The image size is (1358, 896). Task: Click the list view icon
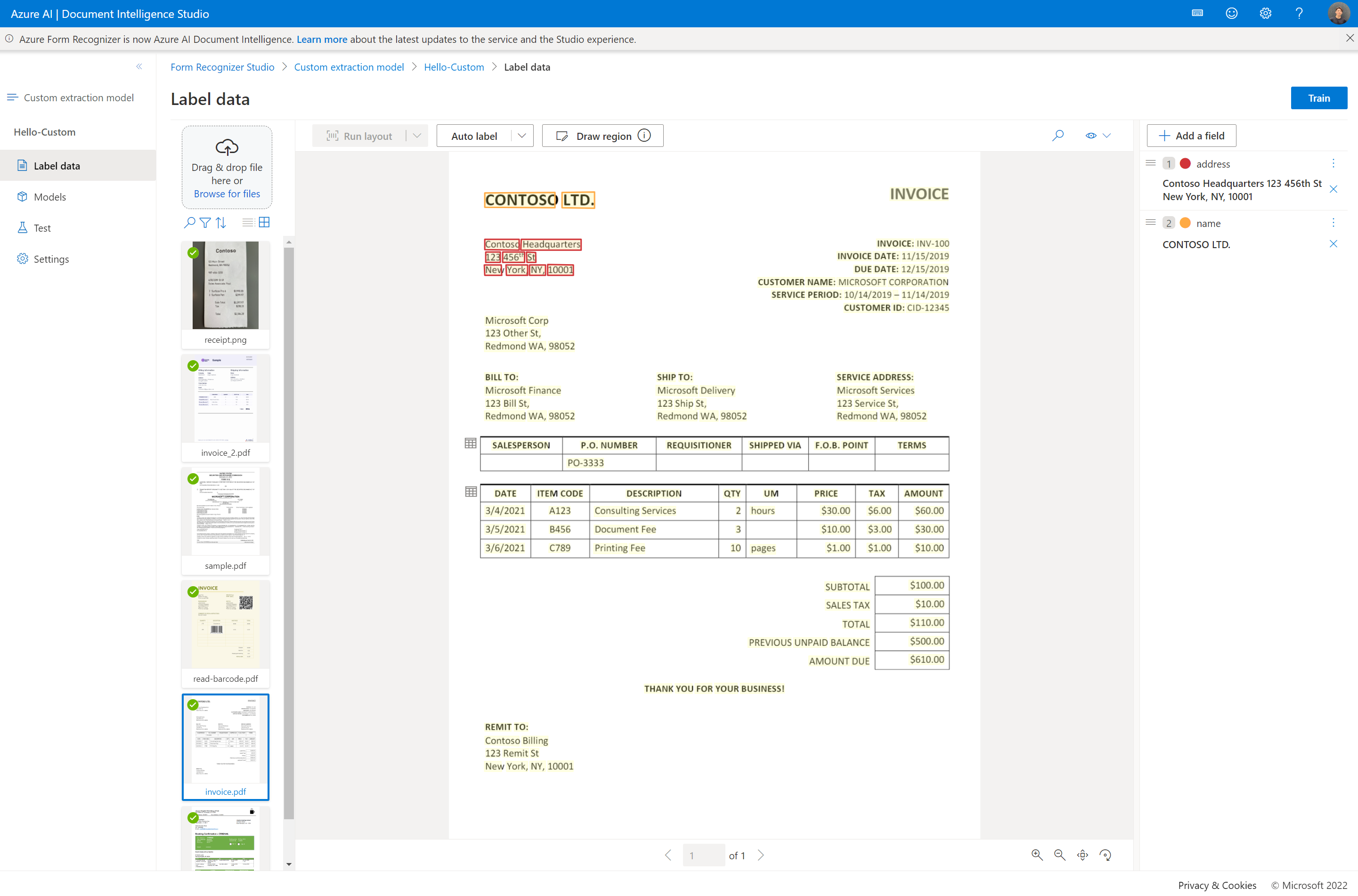[247, 222]
